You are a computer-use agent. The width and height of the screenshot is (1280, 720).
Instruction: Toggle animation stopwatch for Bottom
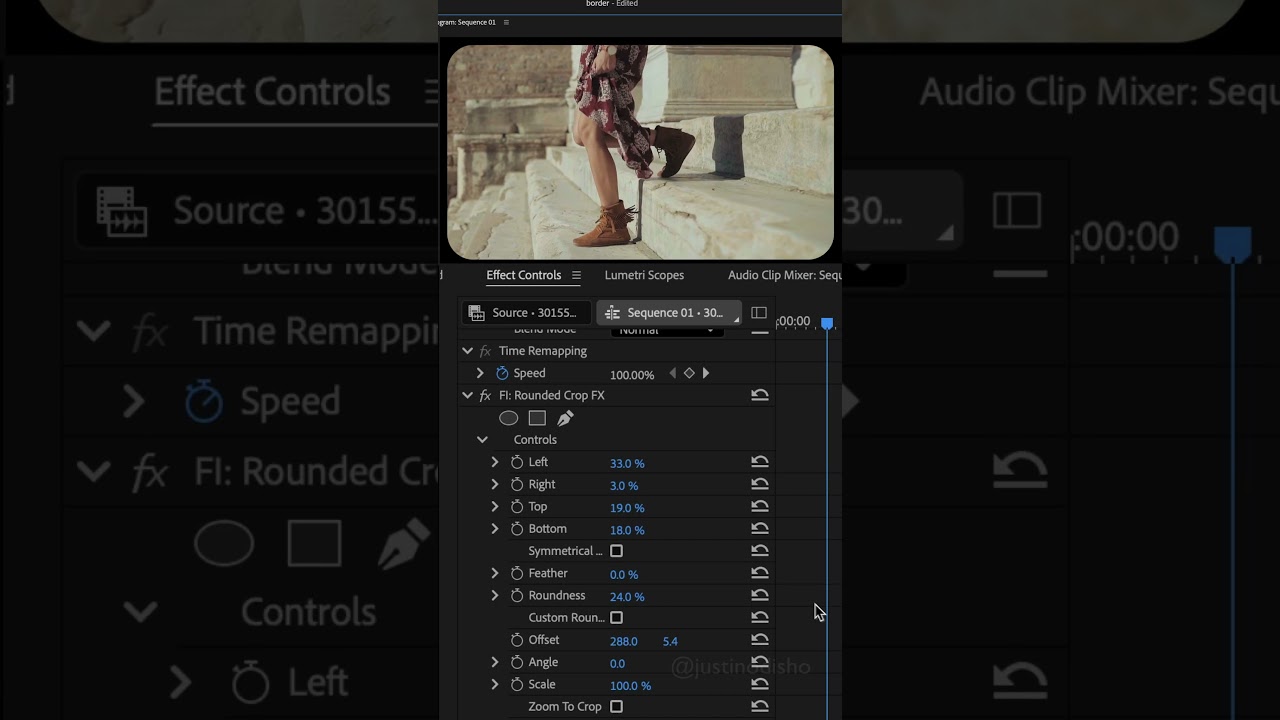tap(517, 529)
